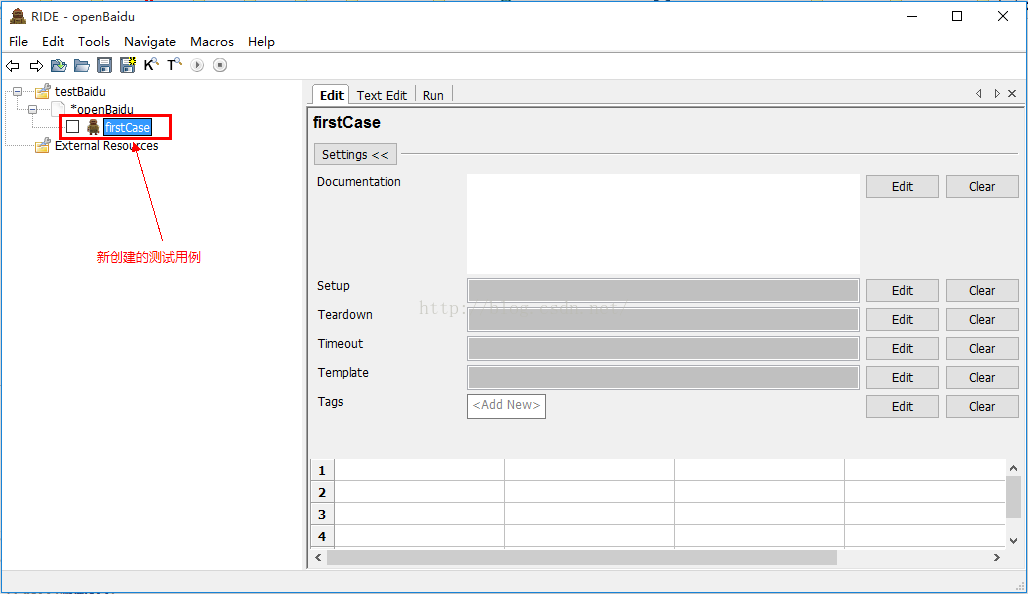Collapse the Settings section
Screen dimensions: 1028x594
point(355,155)
